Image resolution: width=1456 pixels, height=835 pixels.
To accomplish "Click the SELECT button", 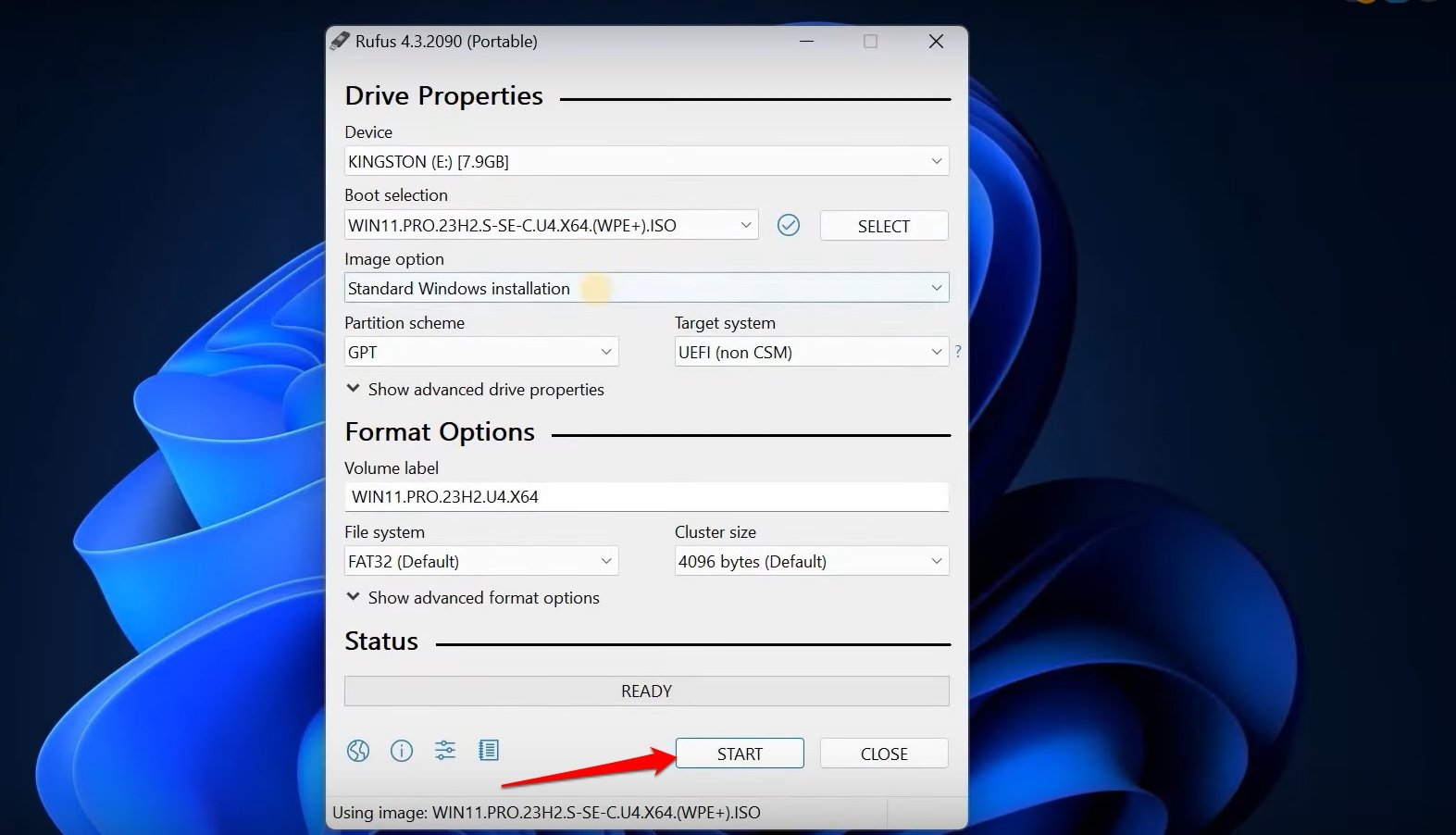I will (884, 226).
